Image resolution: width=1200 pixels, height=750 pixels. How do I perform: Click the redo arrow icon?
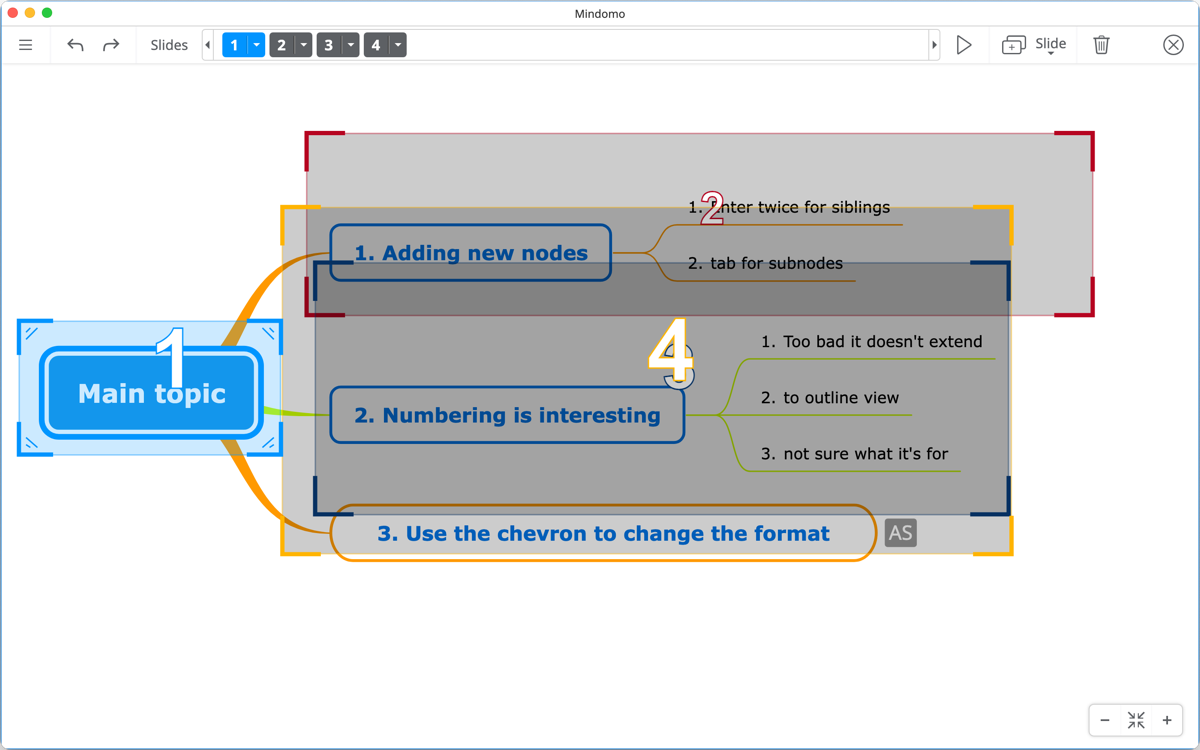coord(111,45)
